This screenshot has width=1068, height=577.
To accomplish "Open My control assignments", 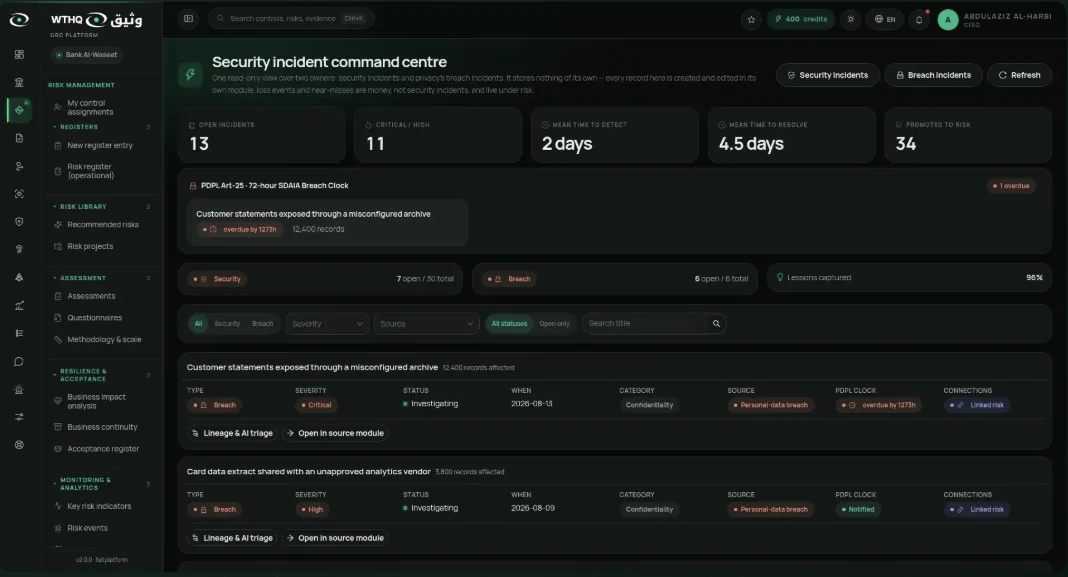I will 102,108.
